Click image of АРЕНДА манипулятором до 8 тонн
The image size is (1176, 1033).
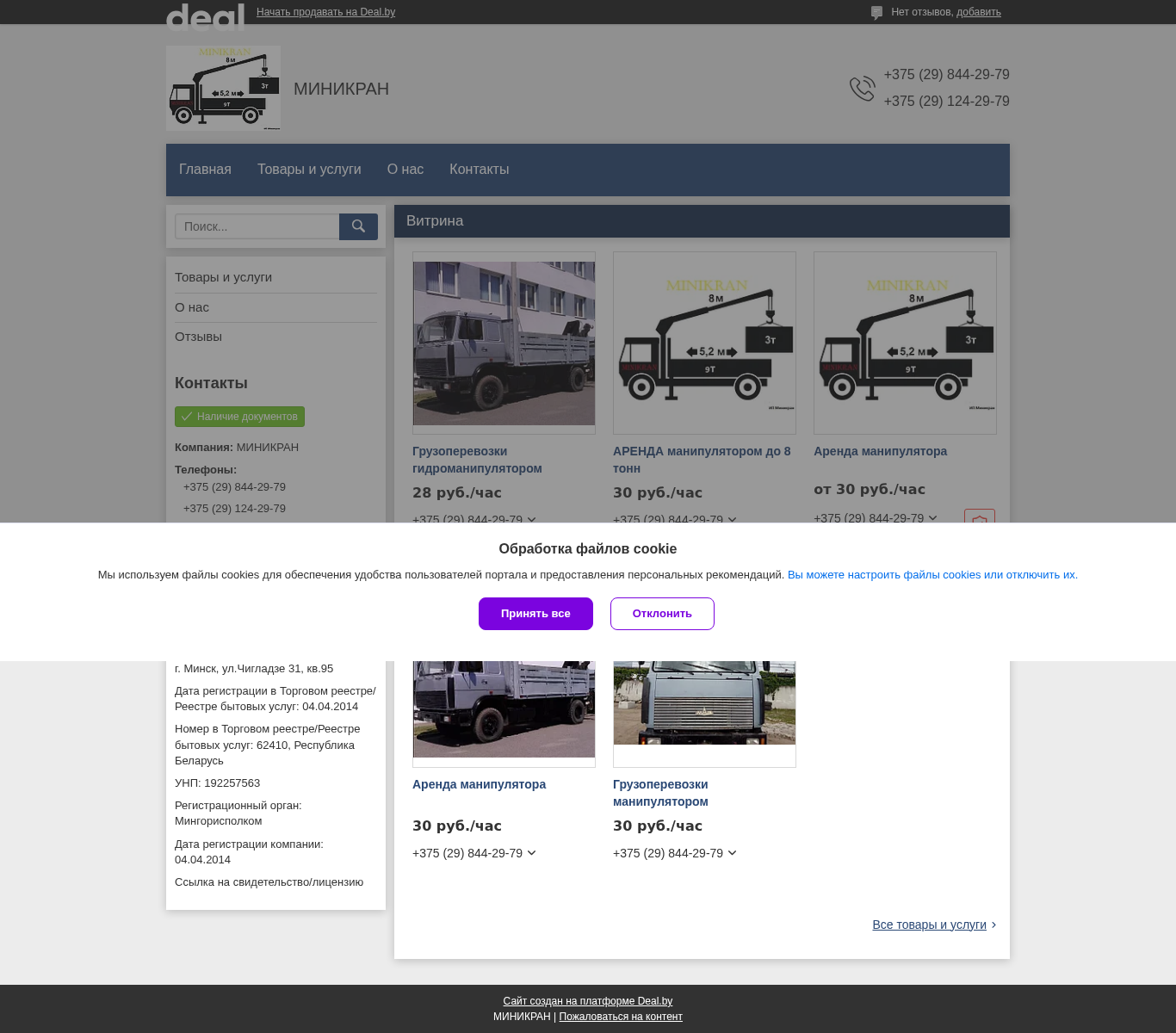[704, 343]
